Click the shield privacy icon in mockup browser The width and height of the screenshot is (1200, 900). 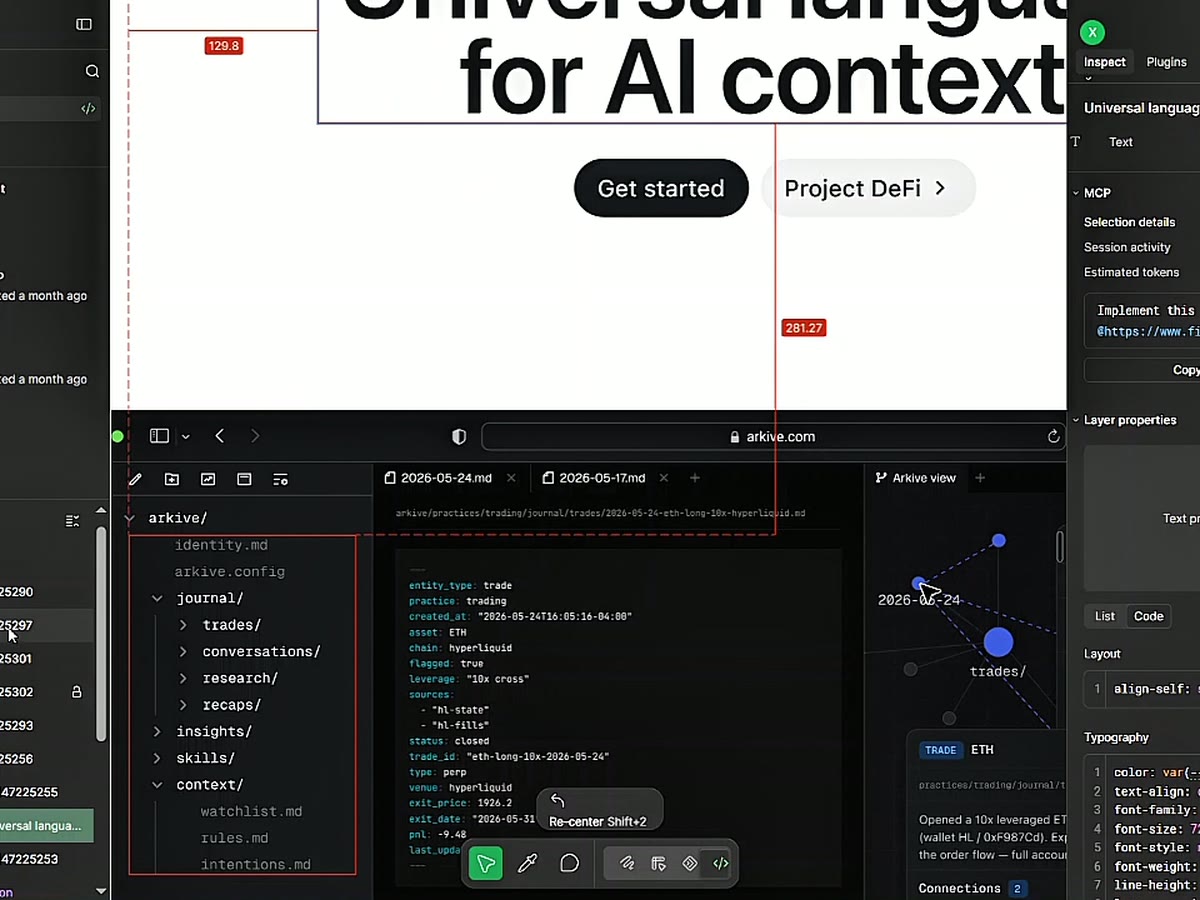[459, 437]
